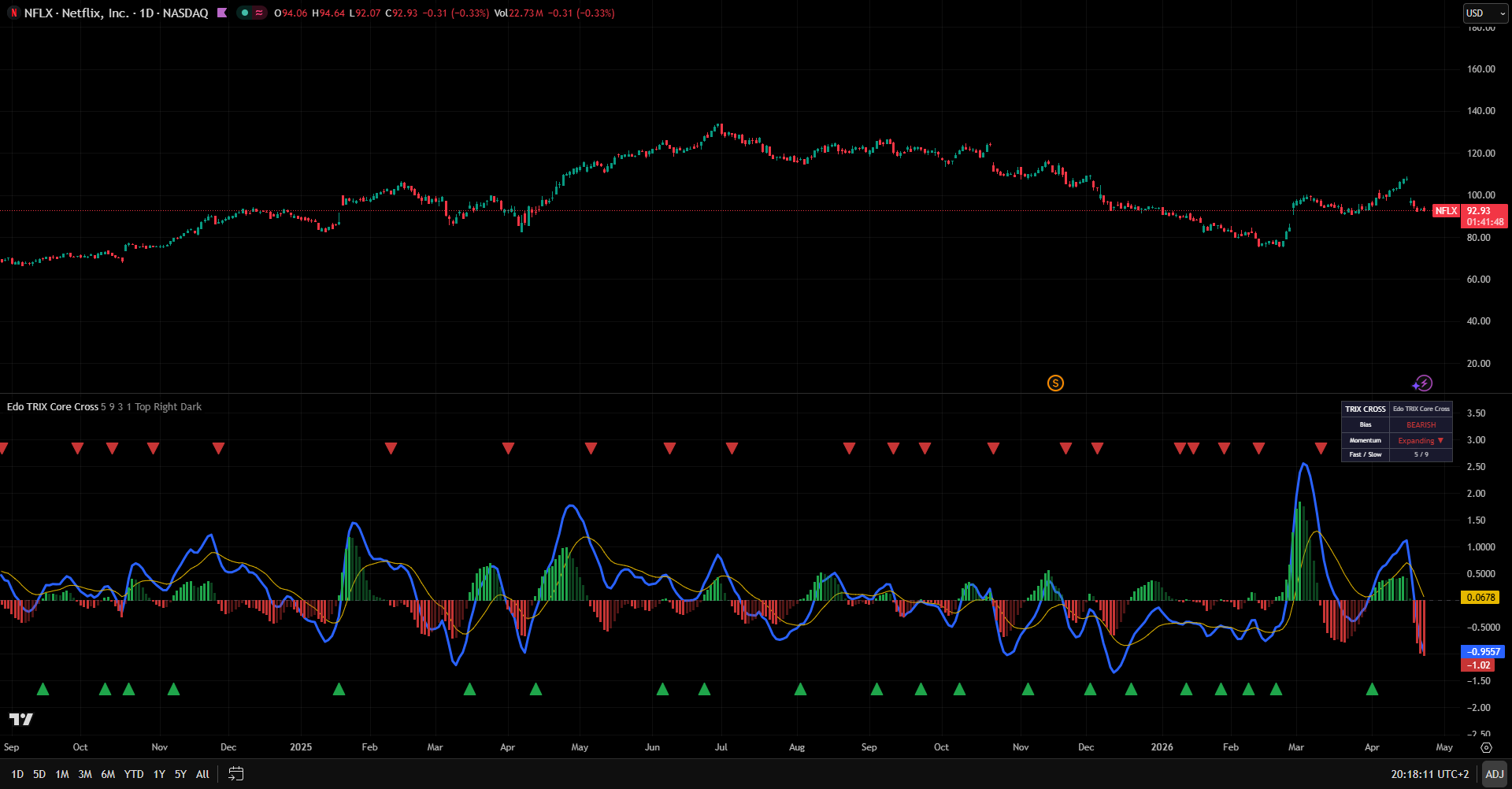The image size is (1512, 789).
Task: Click the 2026 label on the time axis
Action: click(1162, 747)
